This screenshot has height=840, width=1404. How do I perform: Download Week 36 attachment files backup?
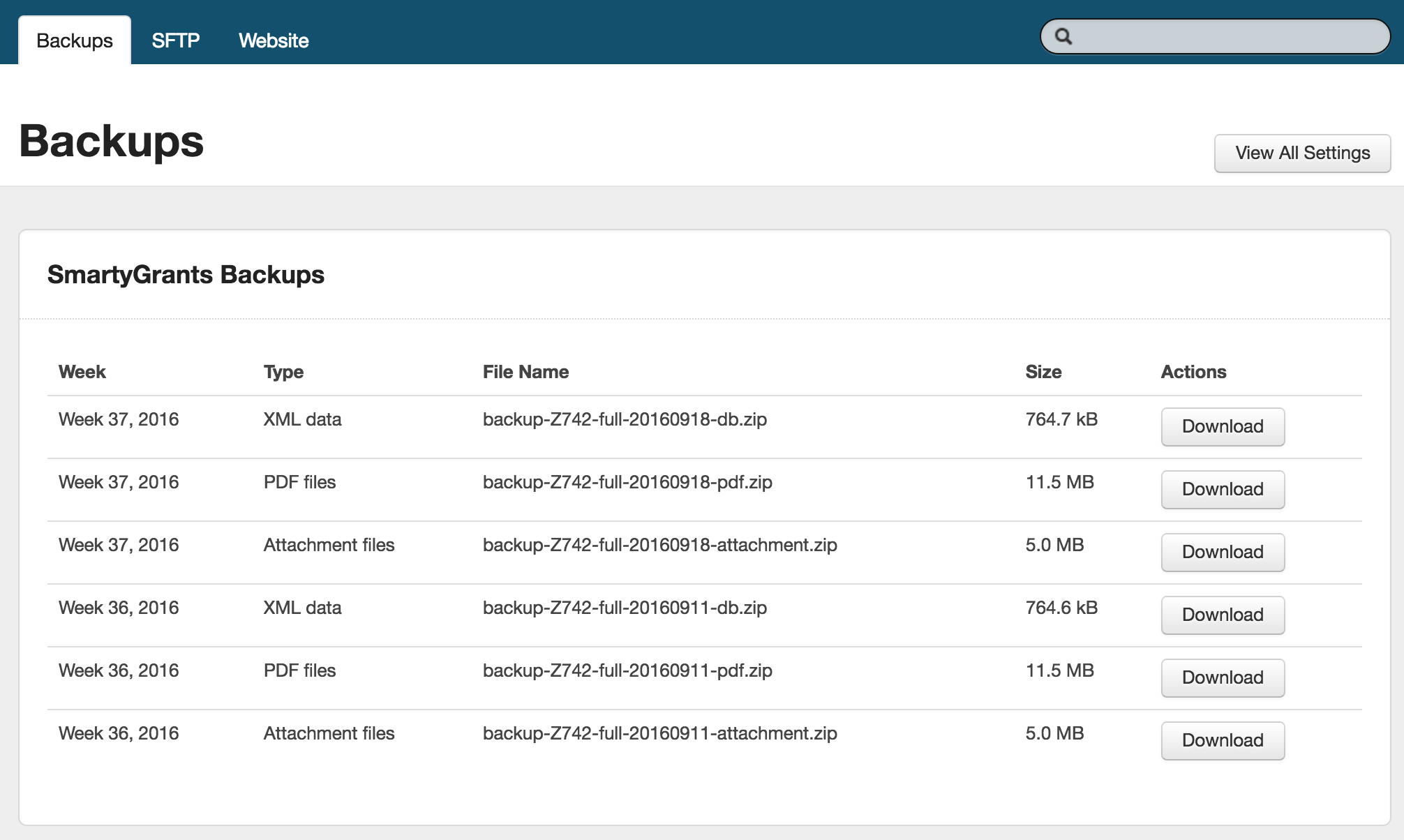click(x=1223, y=740)
